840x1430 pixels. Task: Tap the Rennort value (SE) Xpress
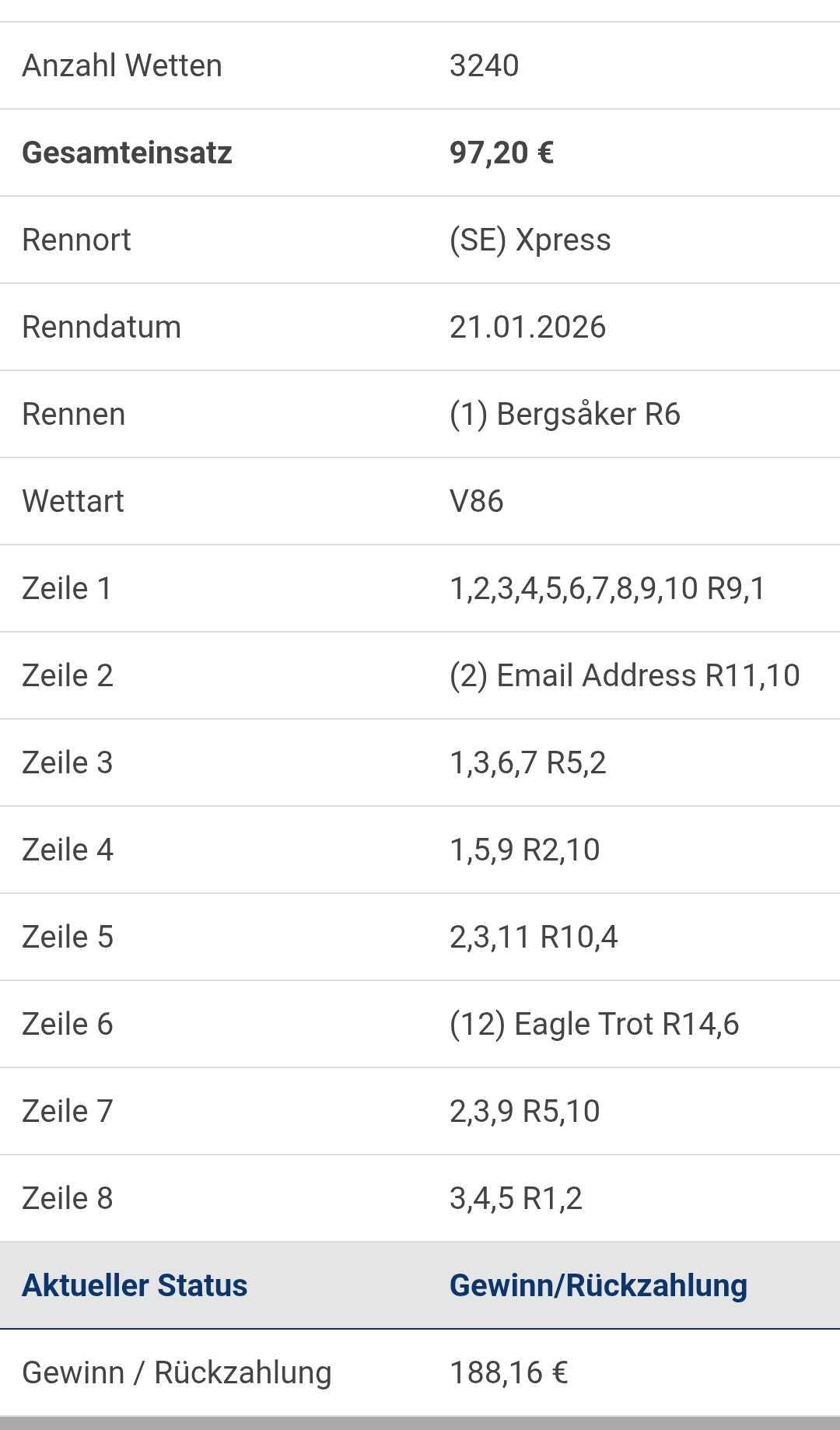(530, 240)
